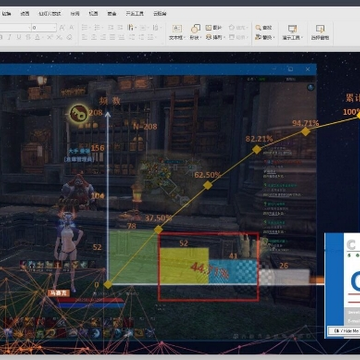Open the 开发工具 ribbon tab

(x=135, y=14)
